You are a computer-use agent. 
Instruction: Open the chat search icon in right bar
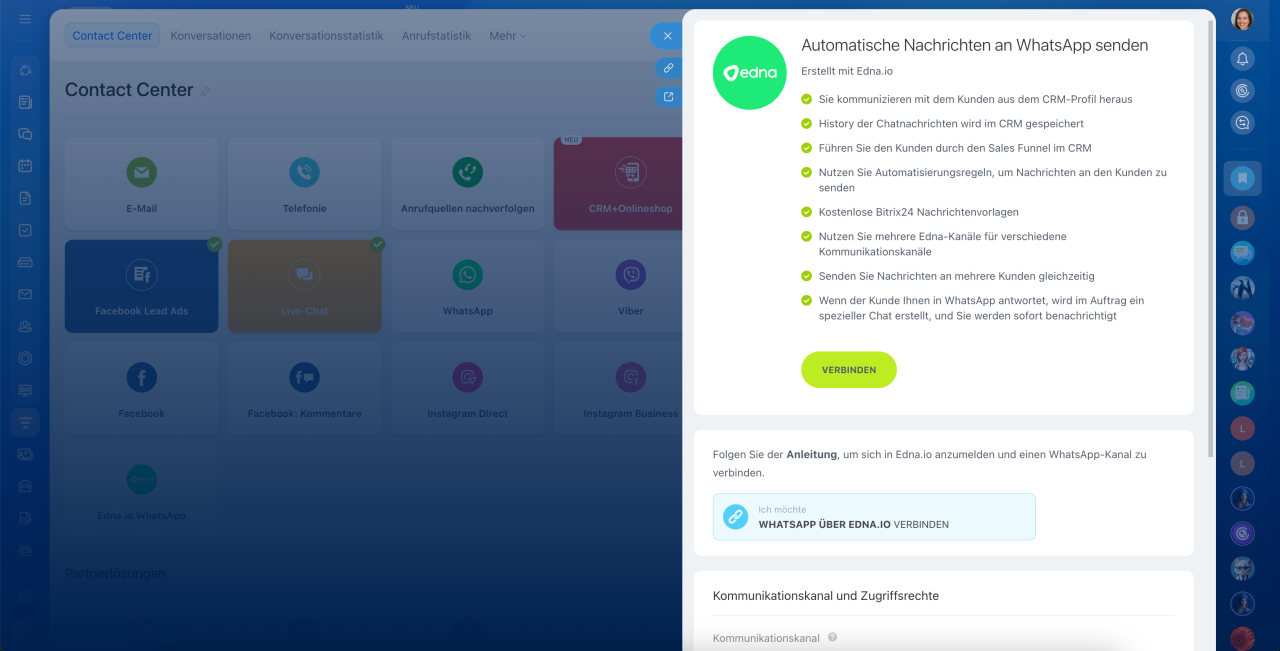pos(1242,123)
